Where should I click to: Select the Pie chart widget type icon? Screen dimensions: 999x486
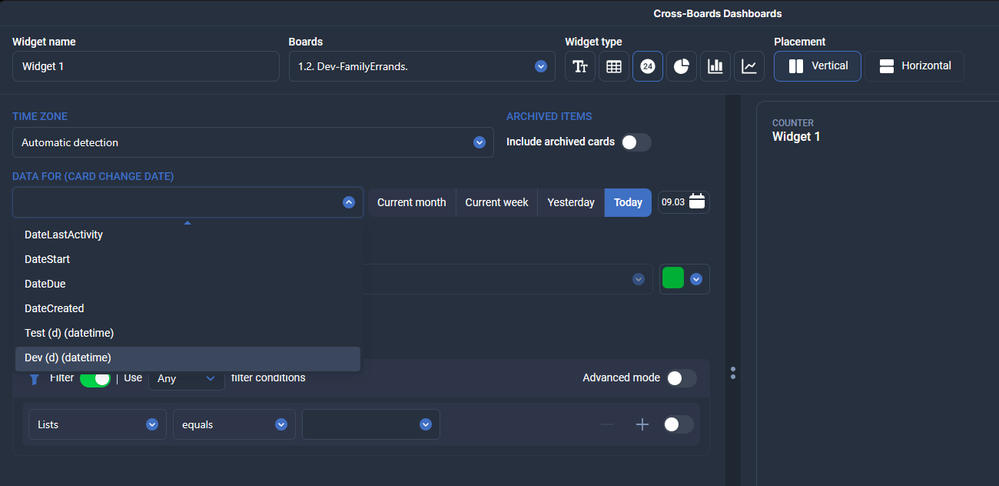coord(681,66)
